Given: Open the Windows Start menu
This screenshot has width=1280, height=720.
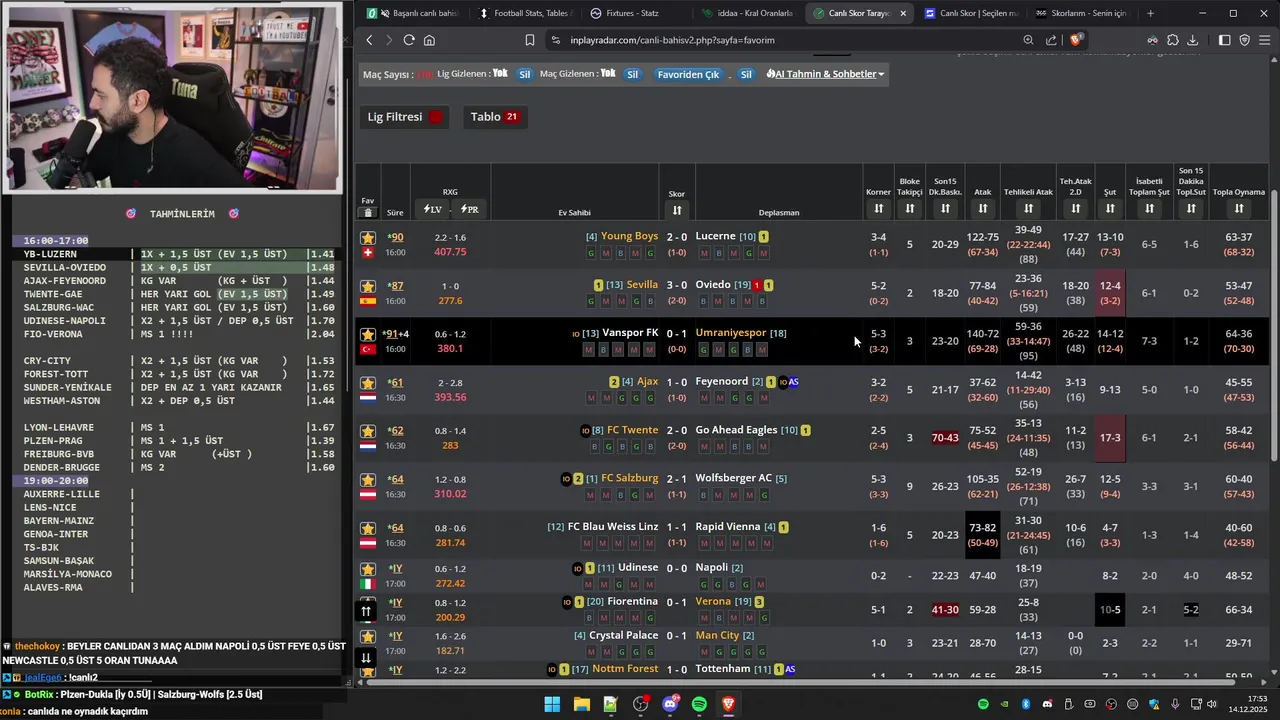Looking at the screenshot, I should coord(552,705).
